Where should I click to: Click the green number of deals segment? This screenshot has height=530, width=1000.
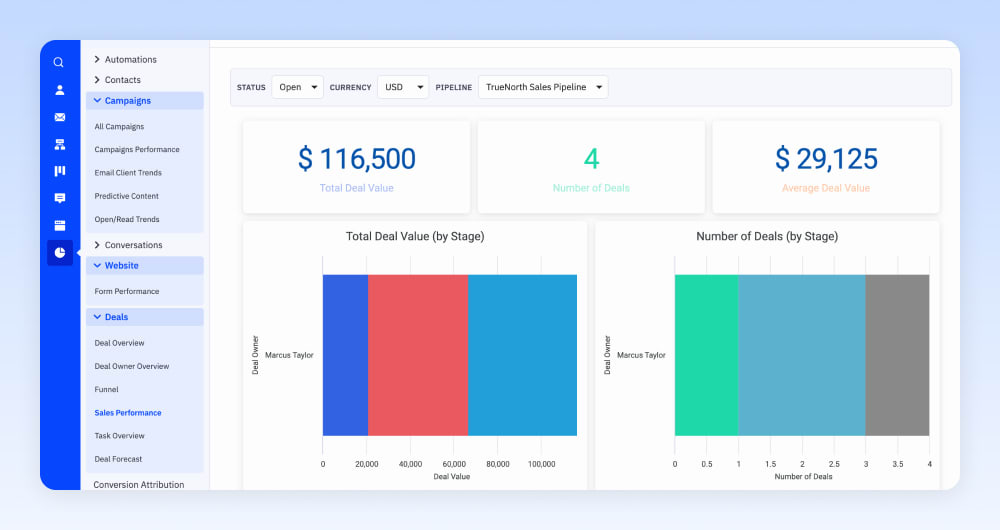(x=707, y=355)
